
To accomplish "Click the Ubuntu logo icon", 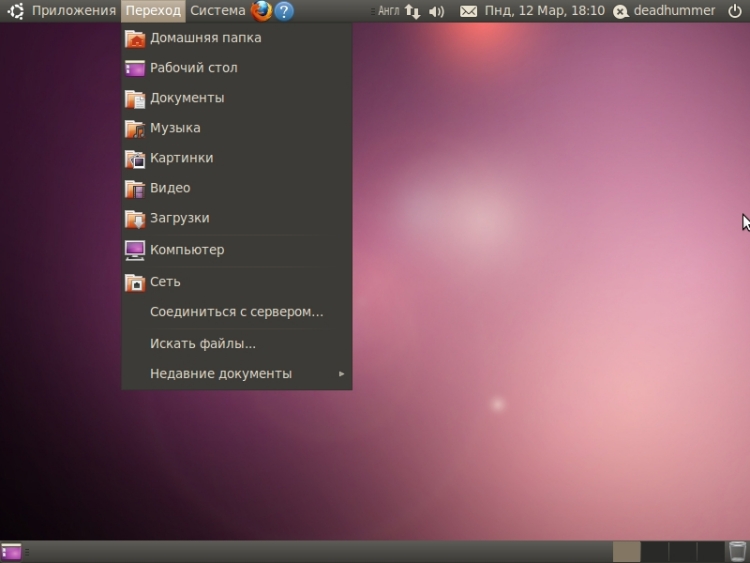I will [x=15, y=11].
